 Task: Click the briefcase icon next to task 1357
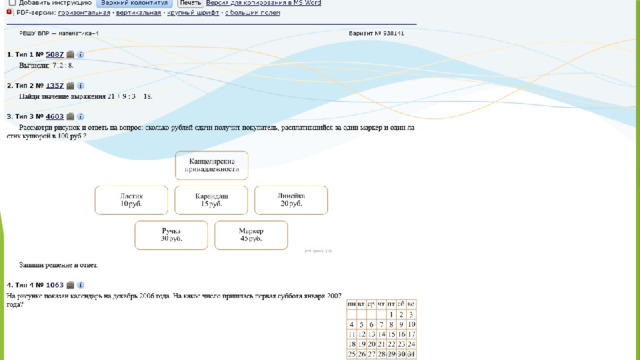point(70,85)
